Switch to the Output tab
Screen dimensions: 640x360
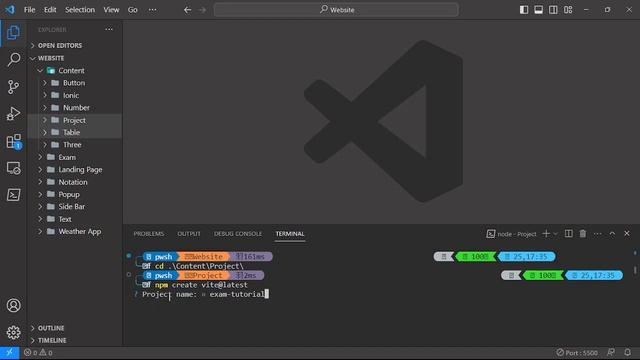(189, 234)
